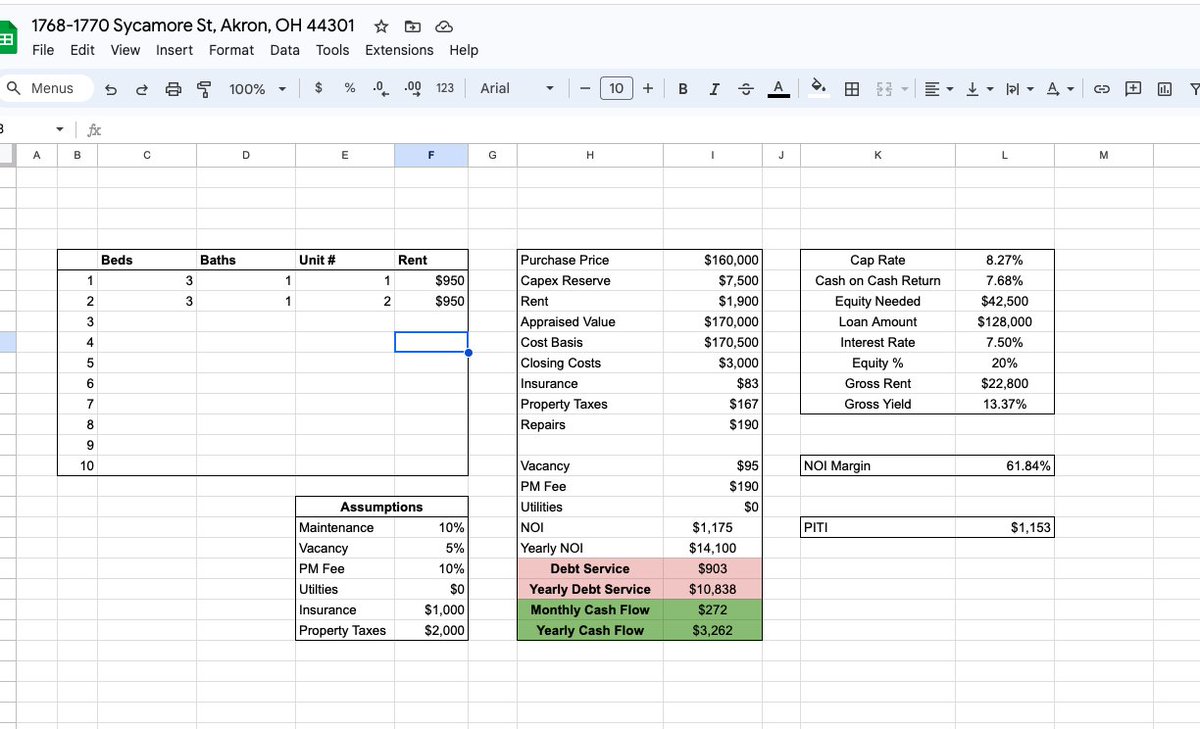
Task: Toggle strikethrough formatting
Action: pos(746,88)
